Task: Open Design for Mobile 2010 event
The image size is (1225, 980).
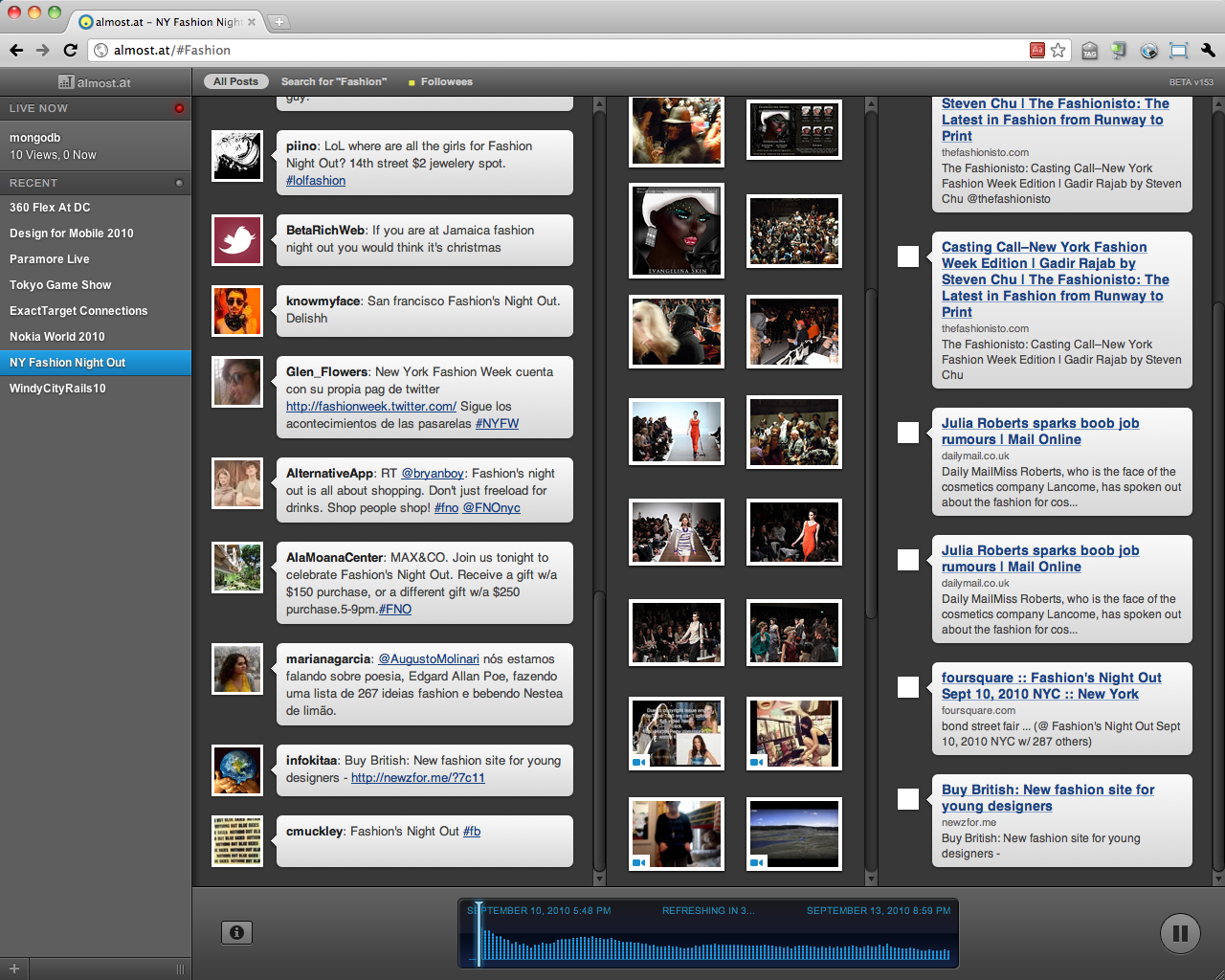Action: tap(96, 234)
